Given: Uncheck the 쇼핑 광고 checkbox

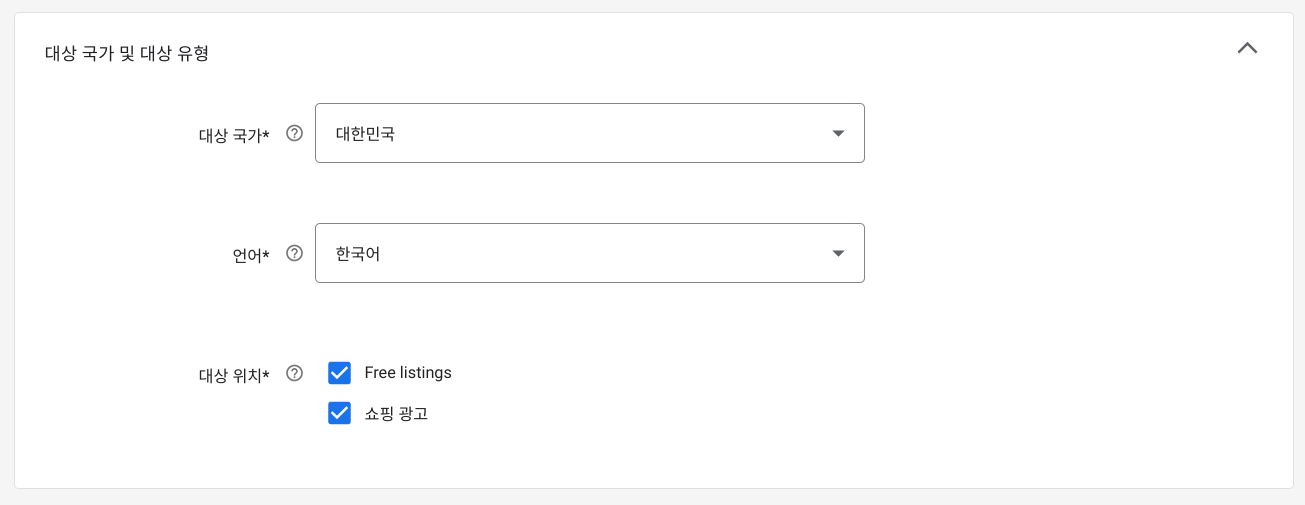Looking at the screenshot, I should (x=340, y=413).
